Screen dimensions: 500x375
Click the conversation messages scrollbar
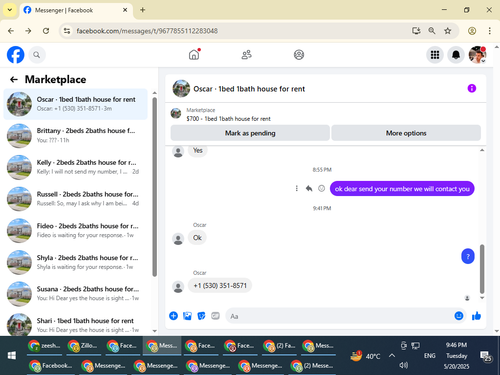(x=482, y=269)
